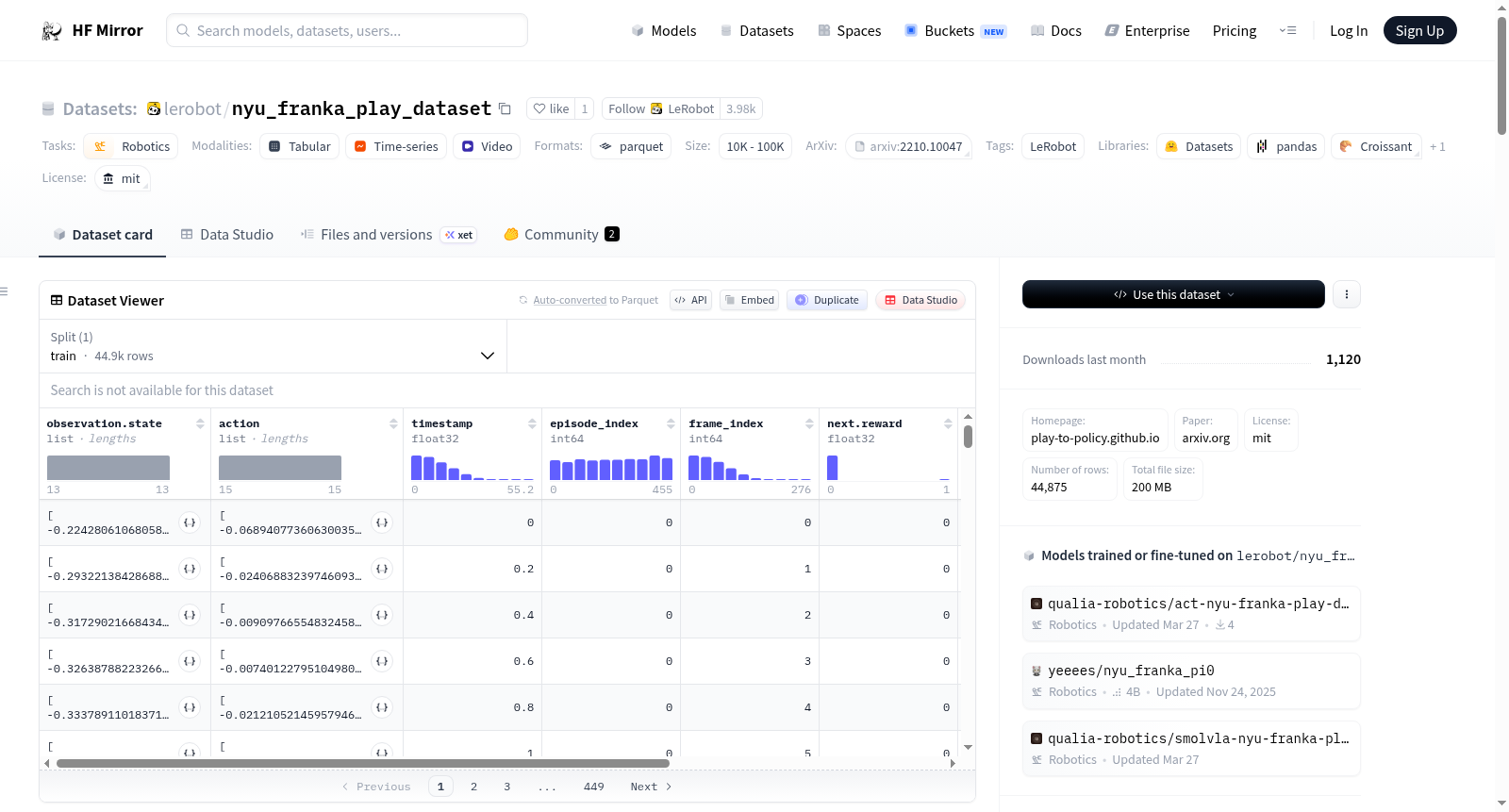This screenshot has width=1509, height=812.
Task: Click the vertical scrollbar of the data table
Action: pos(968,437)
